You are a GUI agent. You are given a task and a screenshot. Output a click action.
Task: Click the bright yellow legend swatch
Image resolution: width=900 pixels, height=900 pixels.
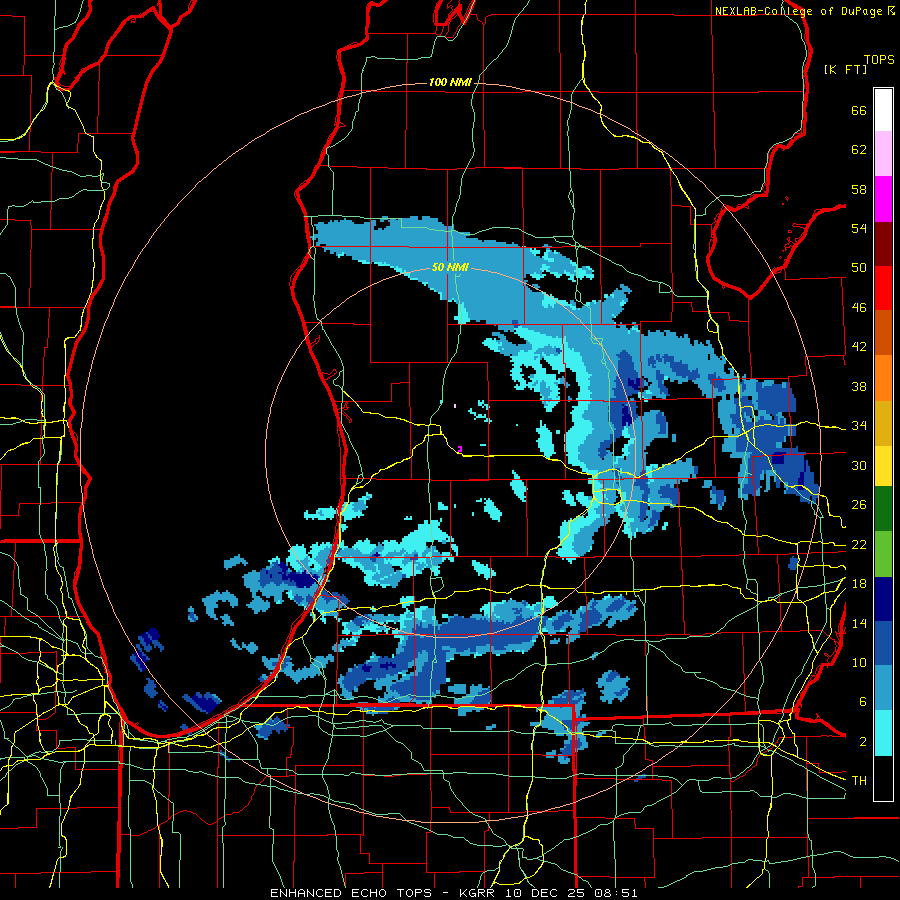tap(883, 466)
